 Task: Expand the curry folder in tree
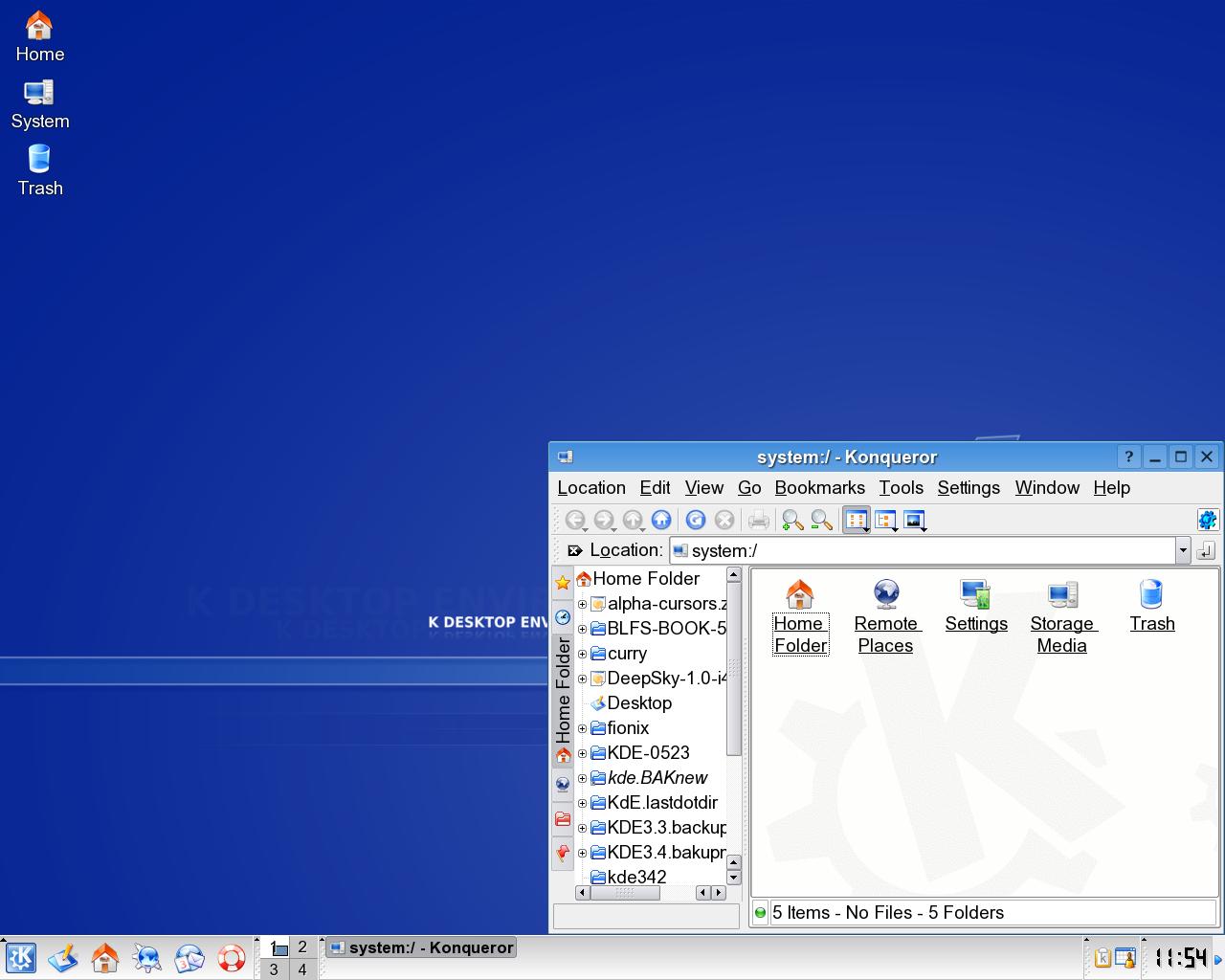point(582,654)
